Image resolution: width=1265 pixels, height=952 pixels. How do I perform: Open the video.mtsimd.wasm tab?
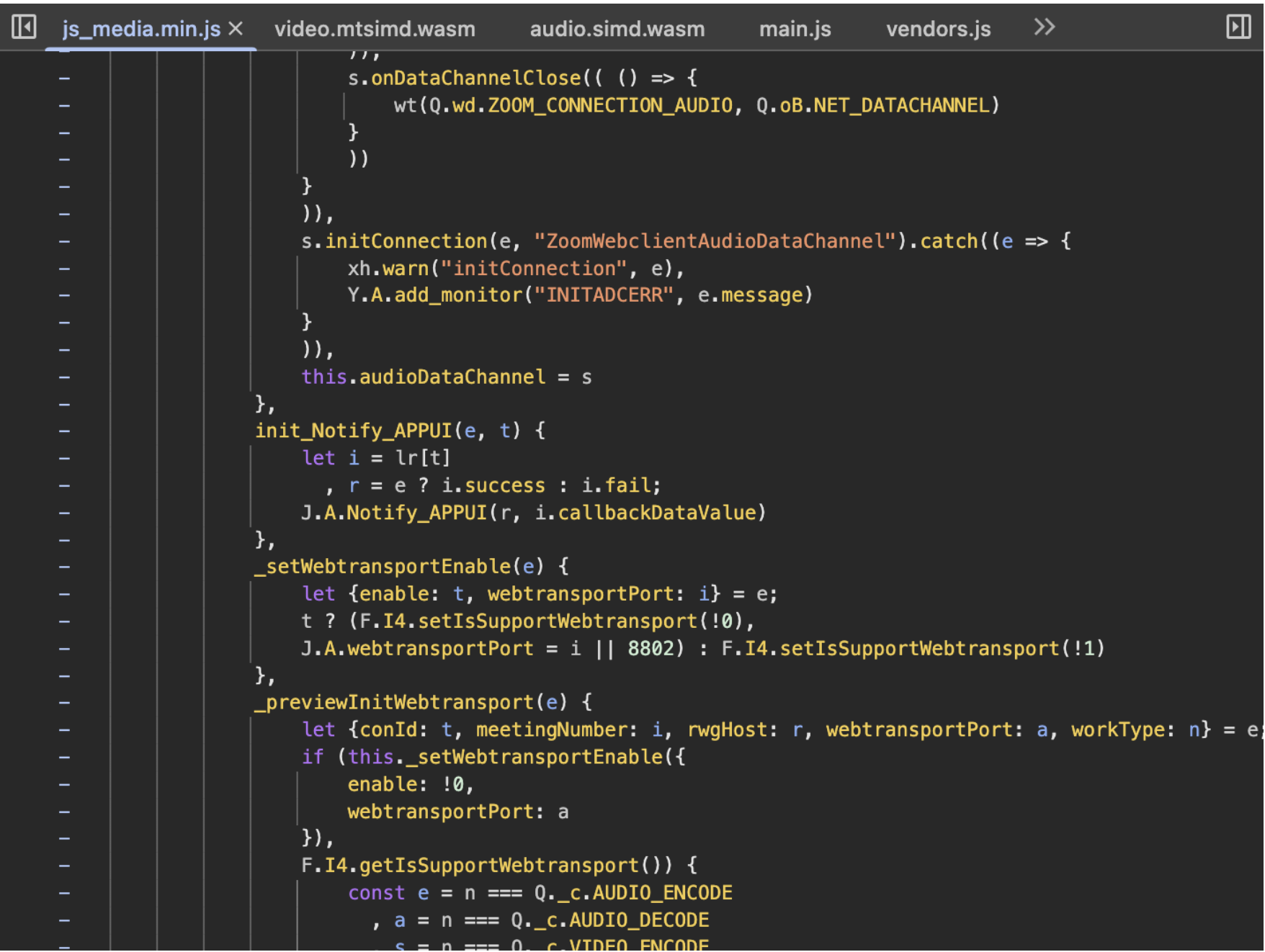(375, 29)
